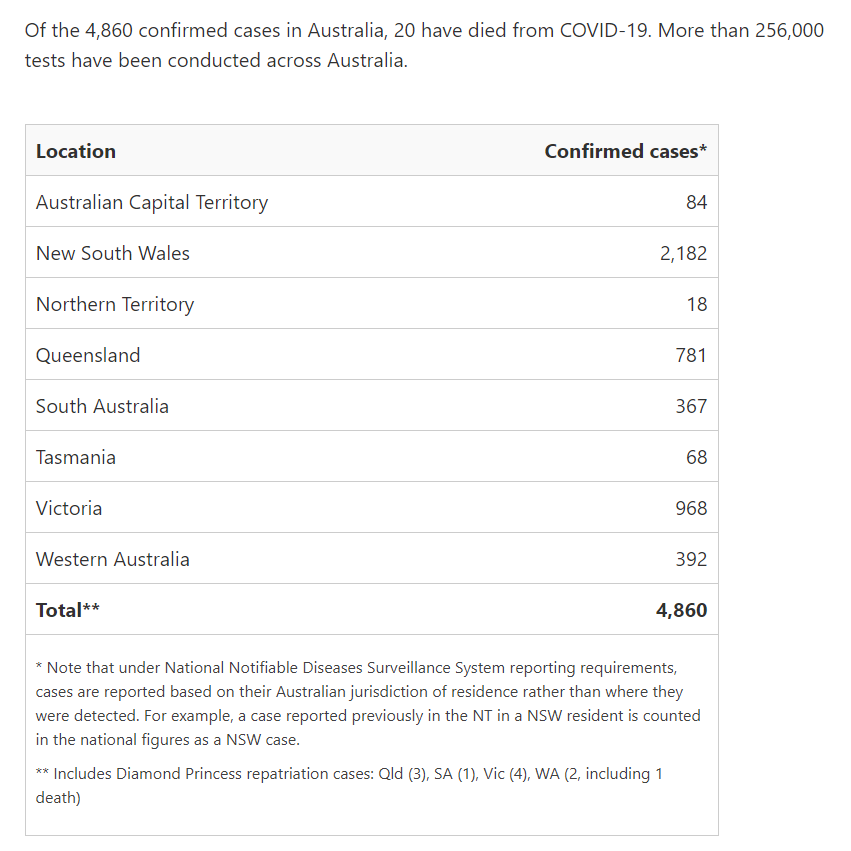Select the Australian Capital Territory row label
Image resolution: width=851 pixels, height=851 pixels.
point(152,202)
